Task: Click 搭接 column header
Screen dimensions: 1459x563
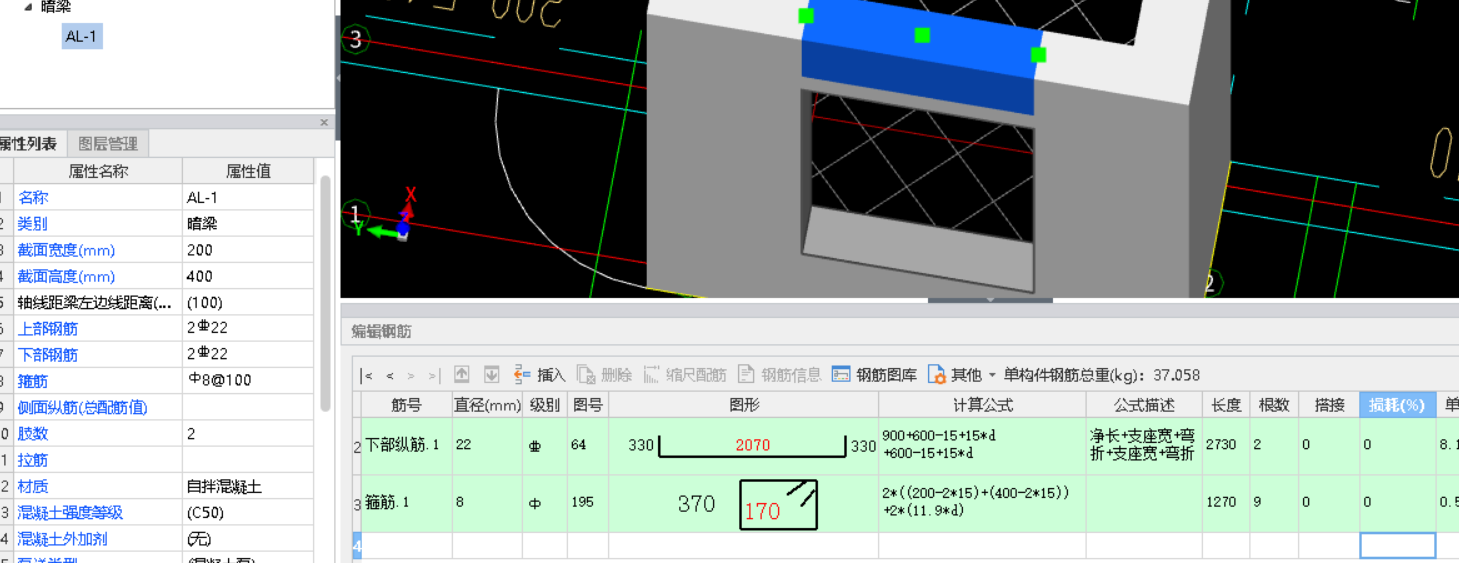Action: click(x=1329, y=405)
